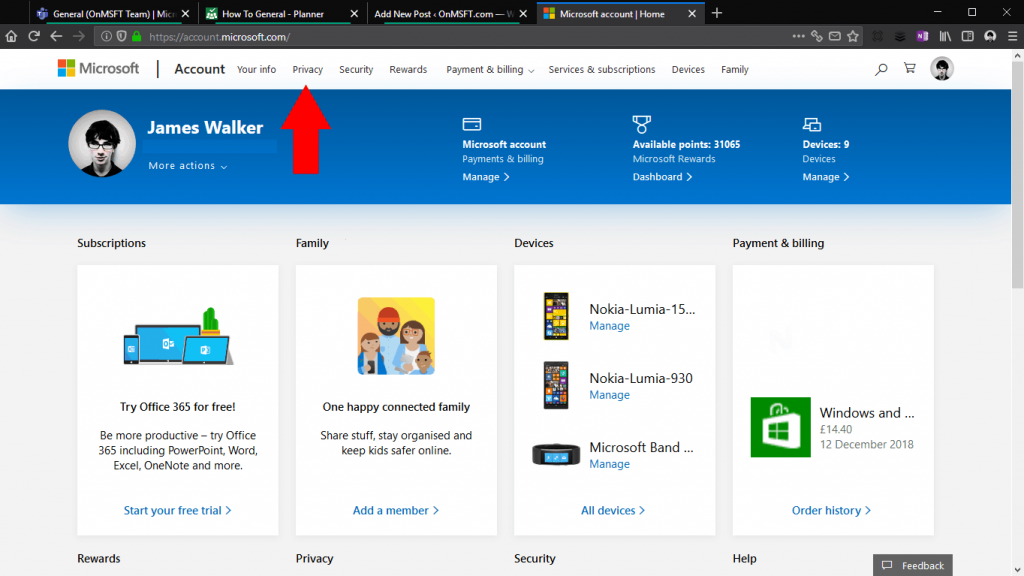Screen dimensions: 1024x576
Task: Open the Security page
Action: click(x=356, y=69)
